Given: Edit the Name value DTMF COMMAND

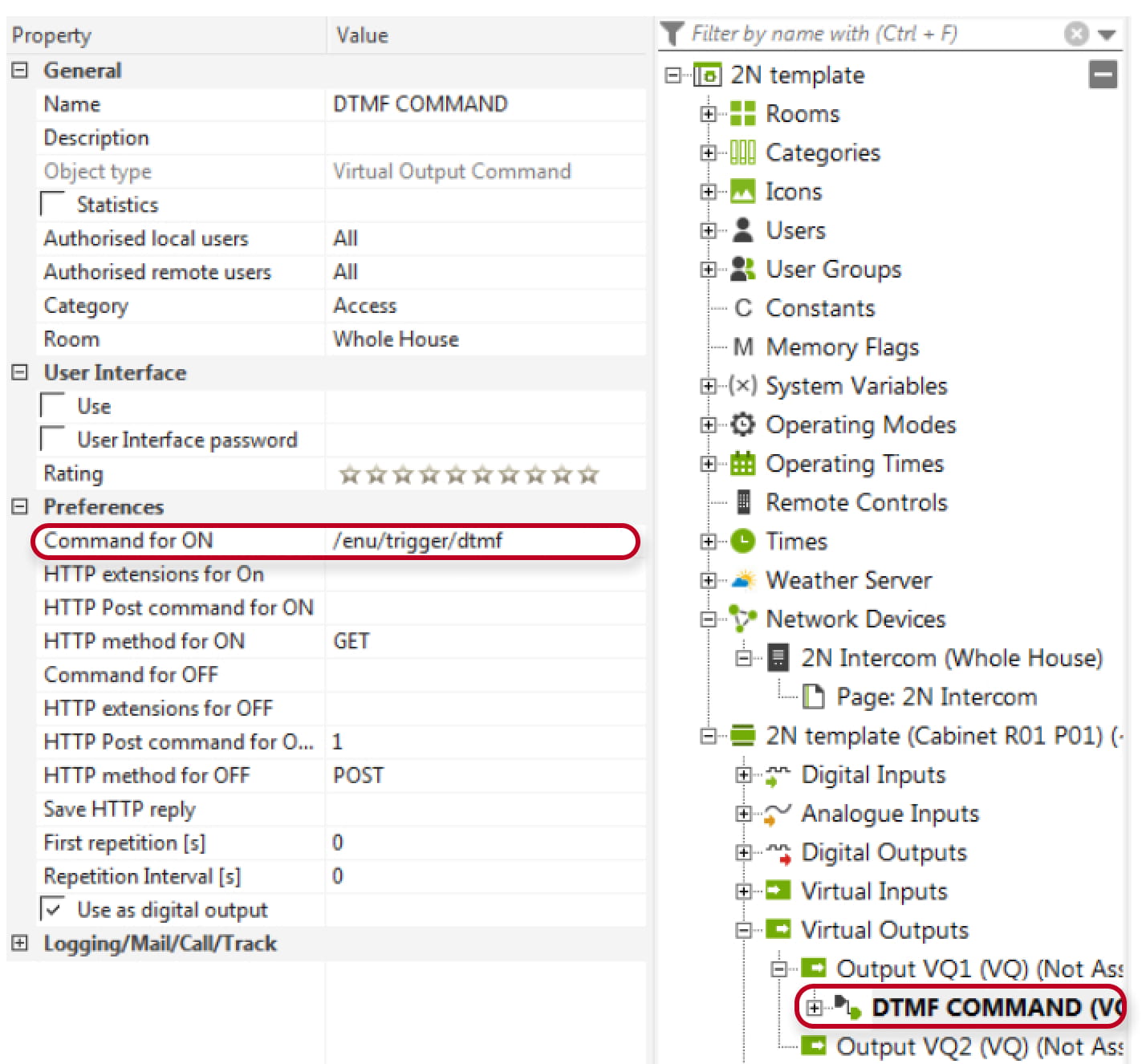Looking at the screenshot, I should click(485, 104).
